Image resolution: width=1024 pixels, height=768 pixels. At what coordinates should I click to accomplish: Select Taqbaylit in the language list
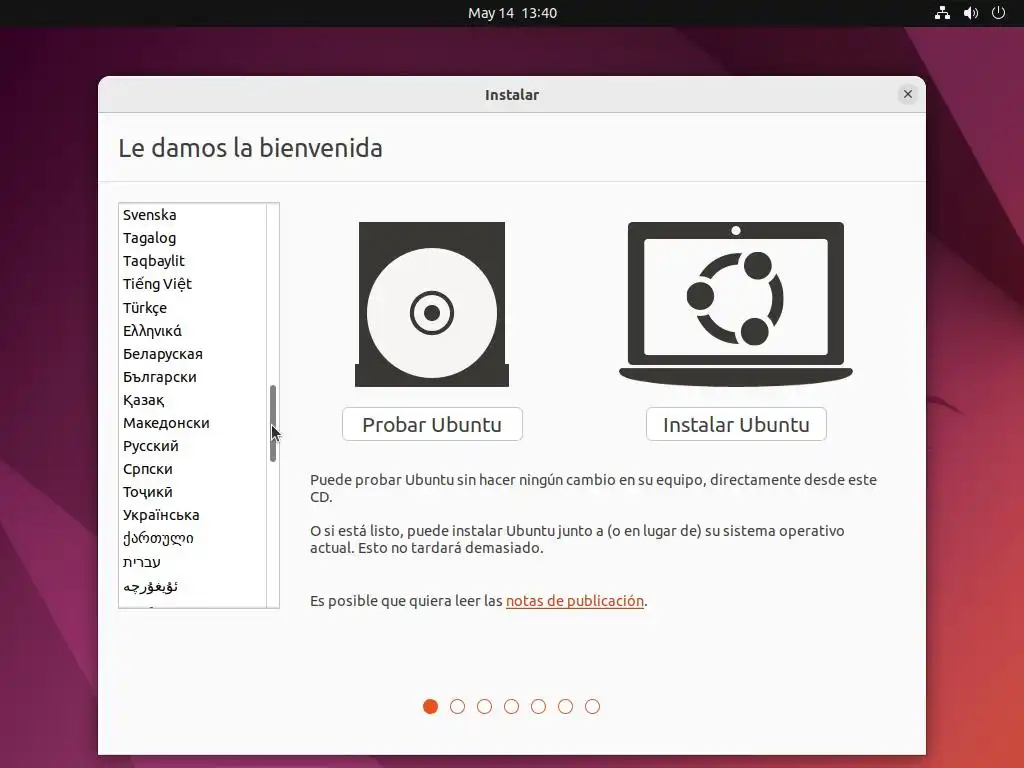(x=193, y=261)
